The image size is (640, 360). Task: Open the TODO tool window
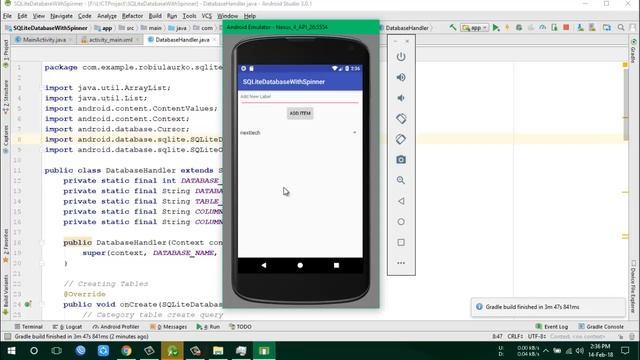[240, 327]
